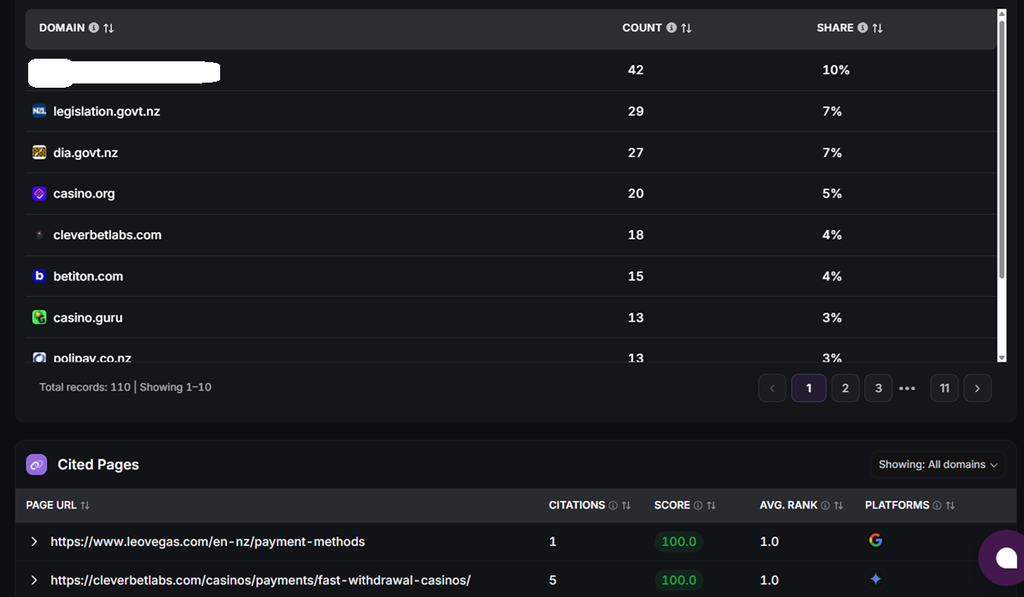Click the info icon beside SCORE header
The width and height of the screenshot is (1024, 597).
697,506
